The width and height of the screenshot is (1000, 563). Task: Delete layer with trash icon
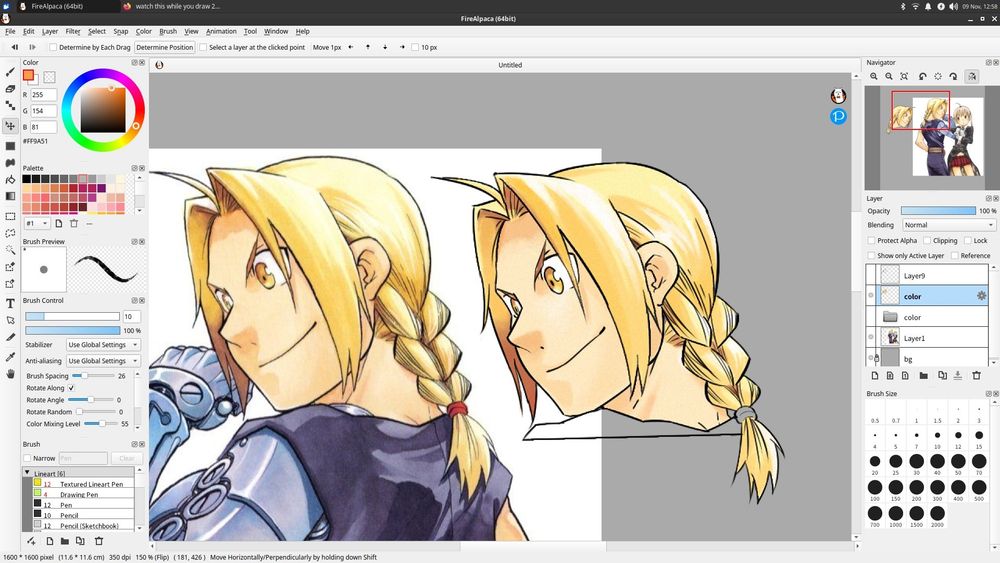[x=976, y=376]
